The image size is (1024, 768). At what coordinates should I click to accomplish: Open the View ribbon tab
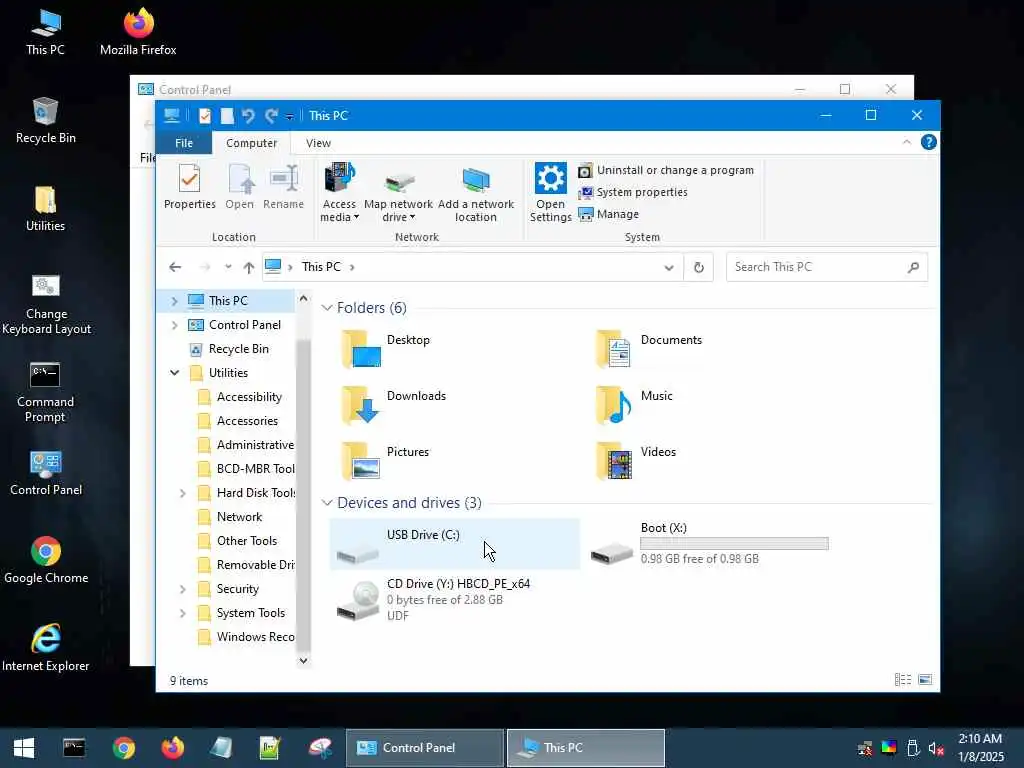point(319,142)
